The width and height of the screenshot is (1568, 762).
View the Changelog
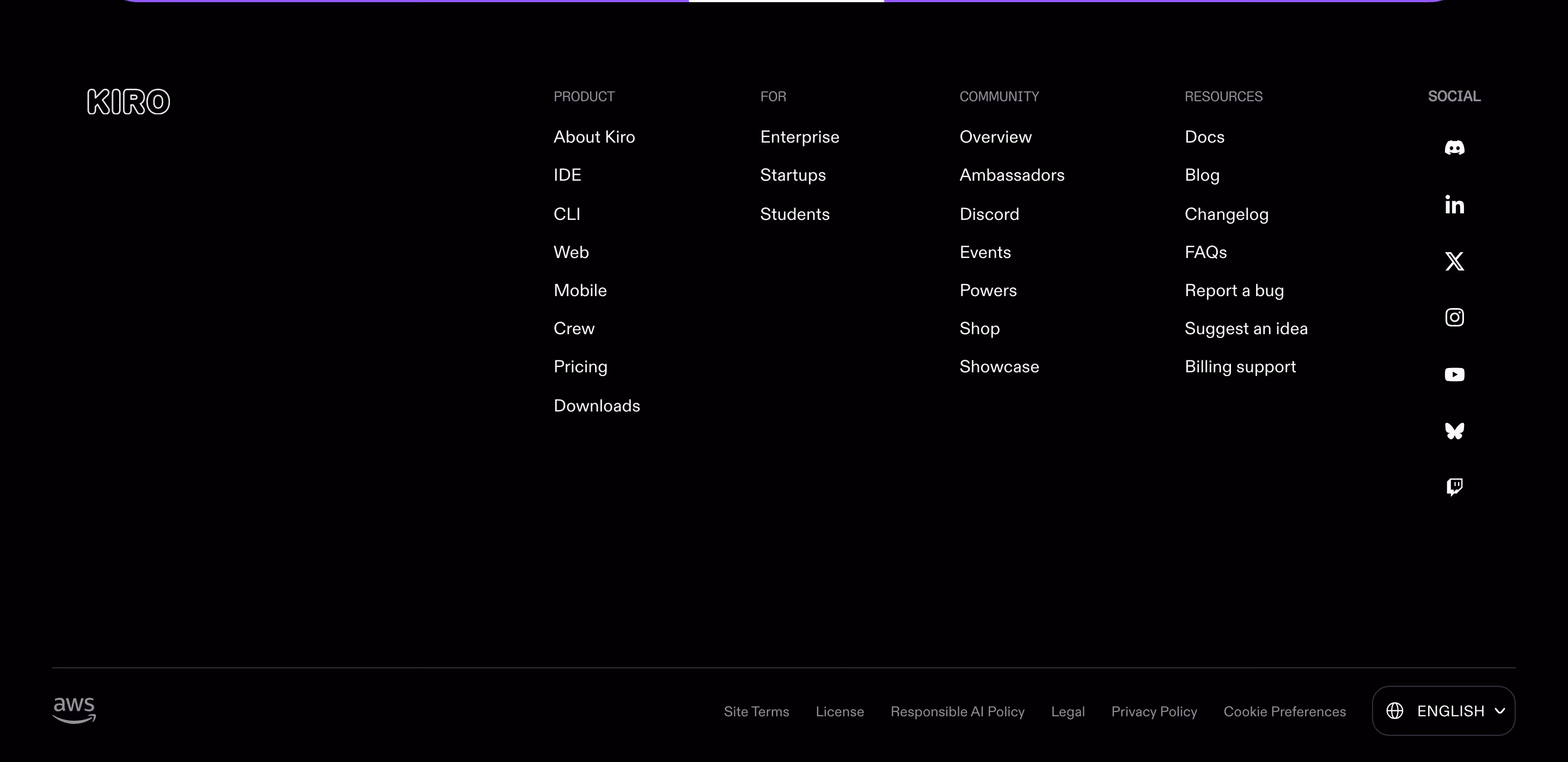pyautogui.click(x=1226, y=214)
